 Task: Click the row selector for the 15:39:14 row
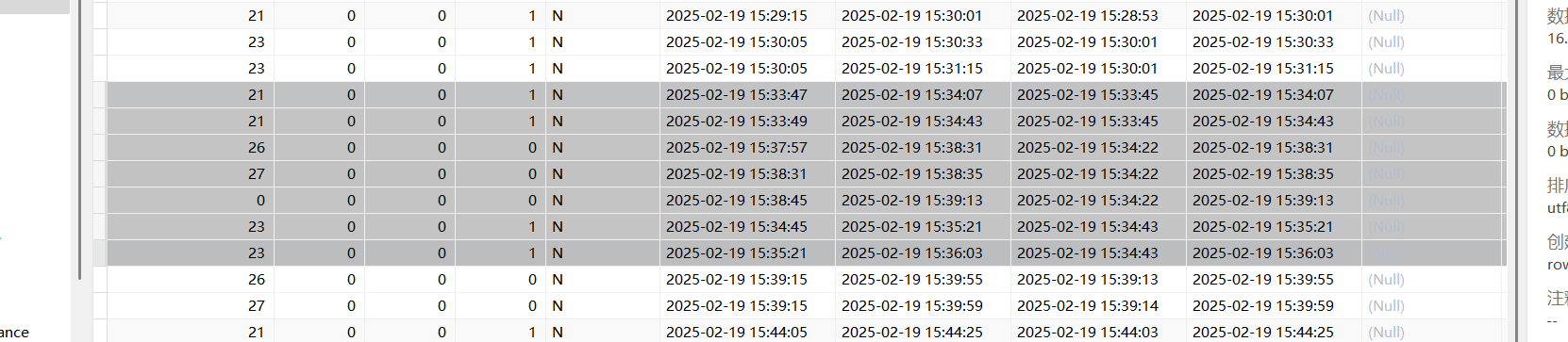(x=100, y=306)
